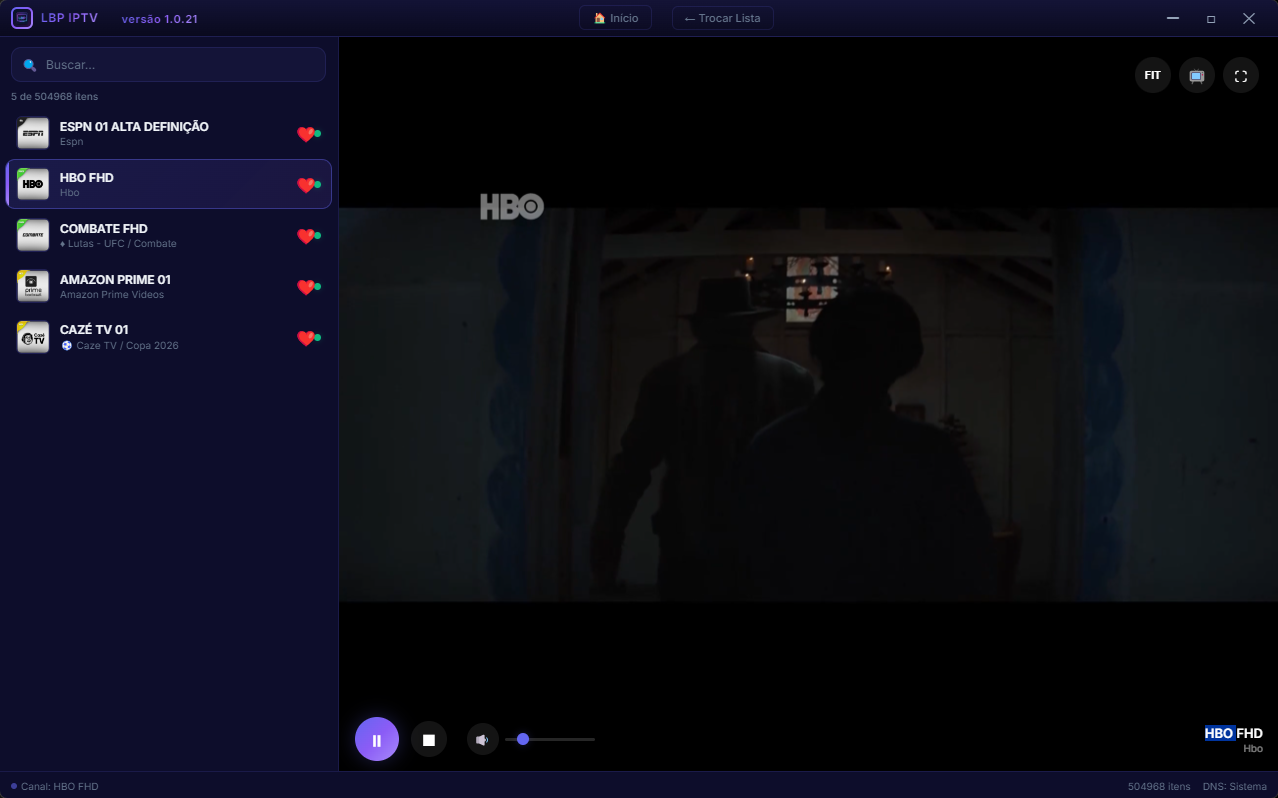Enter fullscreen with the expand icon
Screen dimensions: 1278x798
pos(1241,75)
